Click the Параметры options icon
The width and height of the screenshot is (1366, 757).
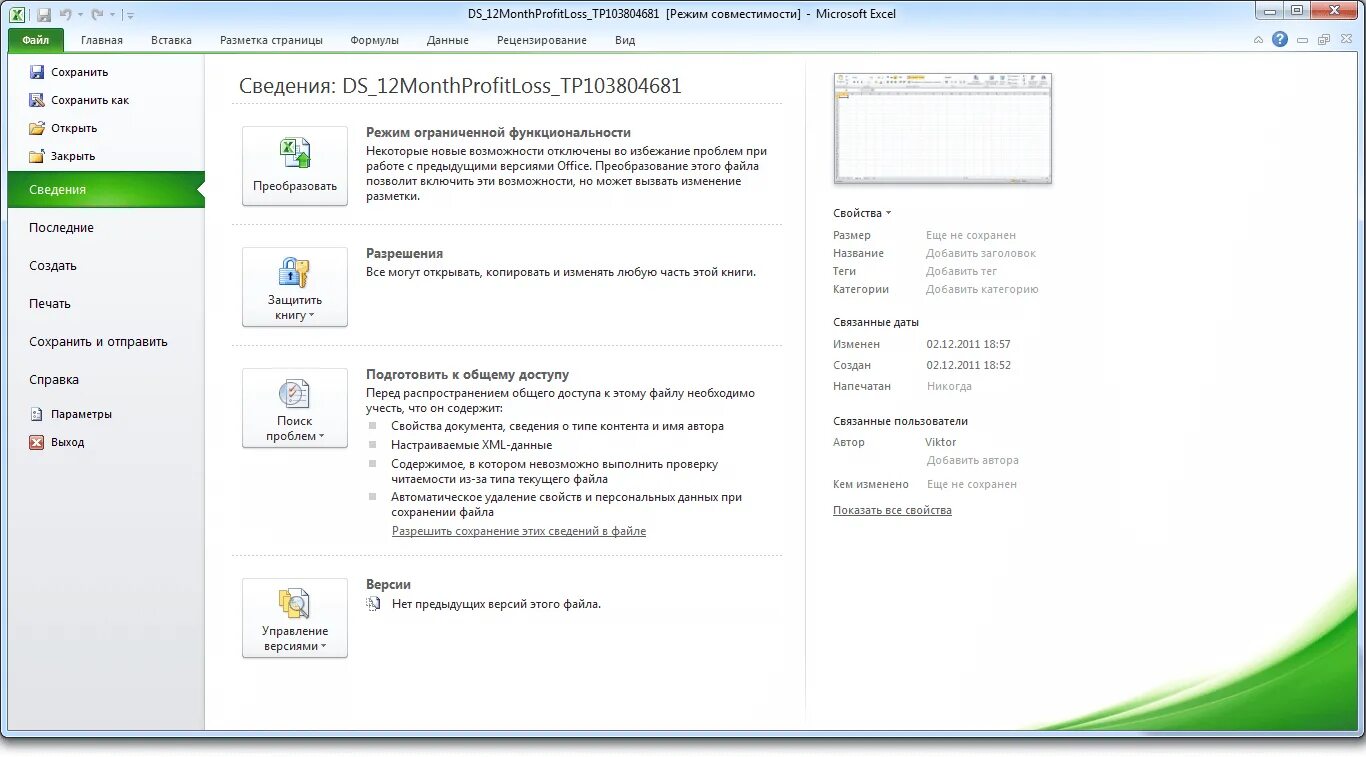(x=37, y=414)
